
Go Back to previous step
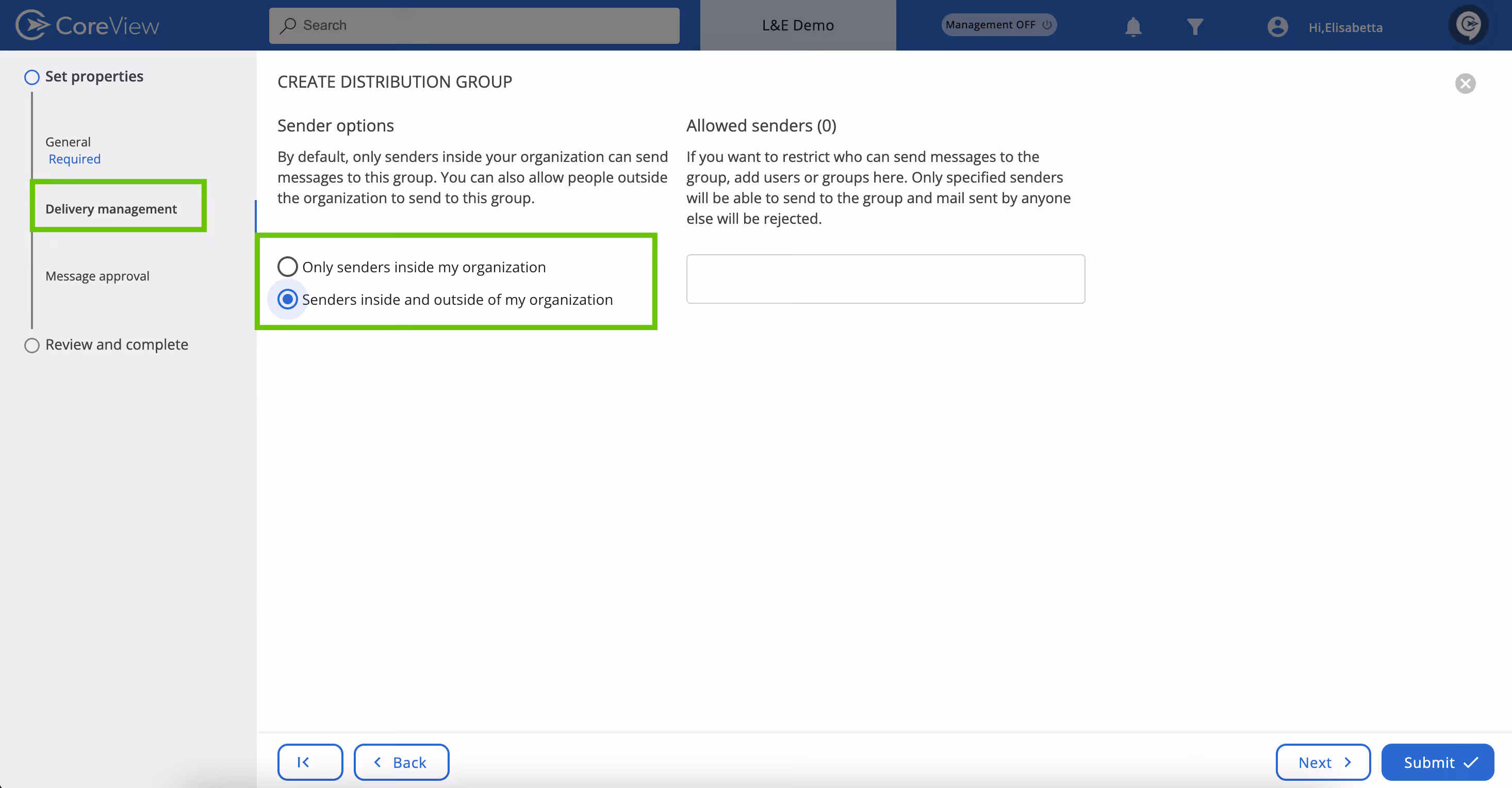(x=401, y=762)
